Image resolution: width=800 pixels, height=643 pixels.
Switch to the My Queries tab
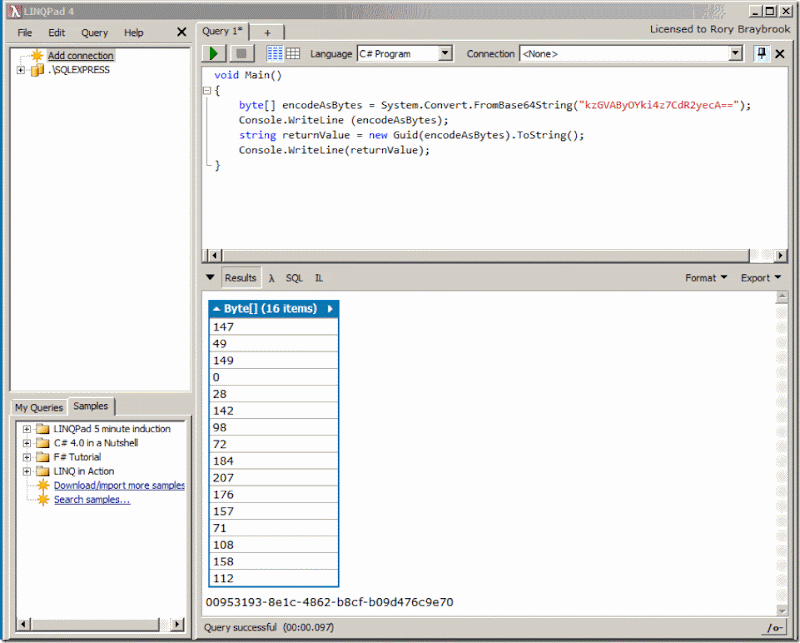pos(38,407)
